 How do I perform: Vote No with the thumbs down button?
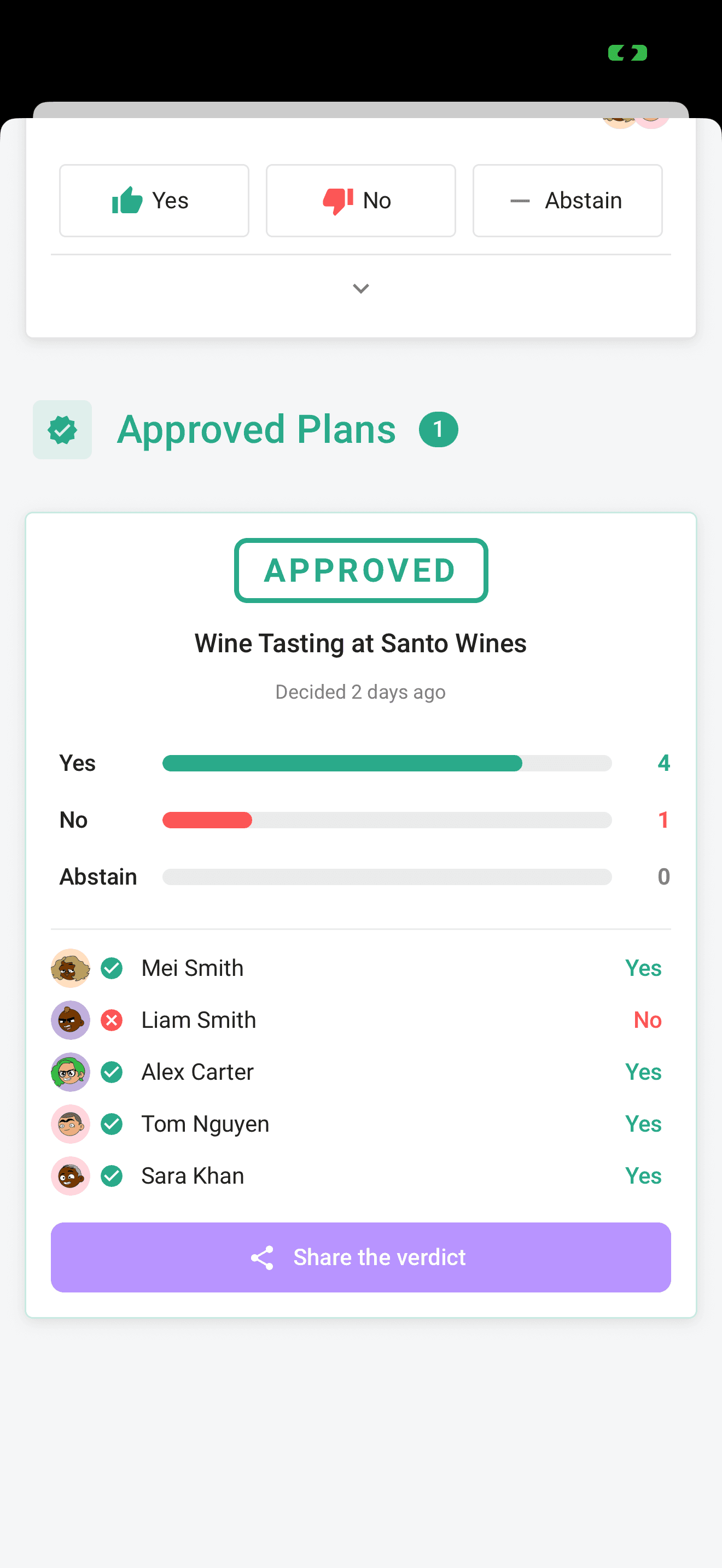pyautogui.click(x=360, y=200)
